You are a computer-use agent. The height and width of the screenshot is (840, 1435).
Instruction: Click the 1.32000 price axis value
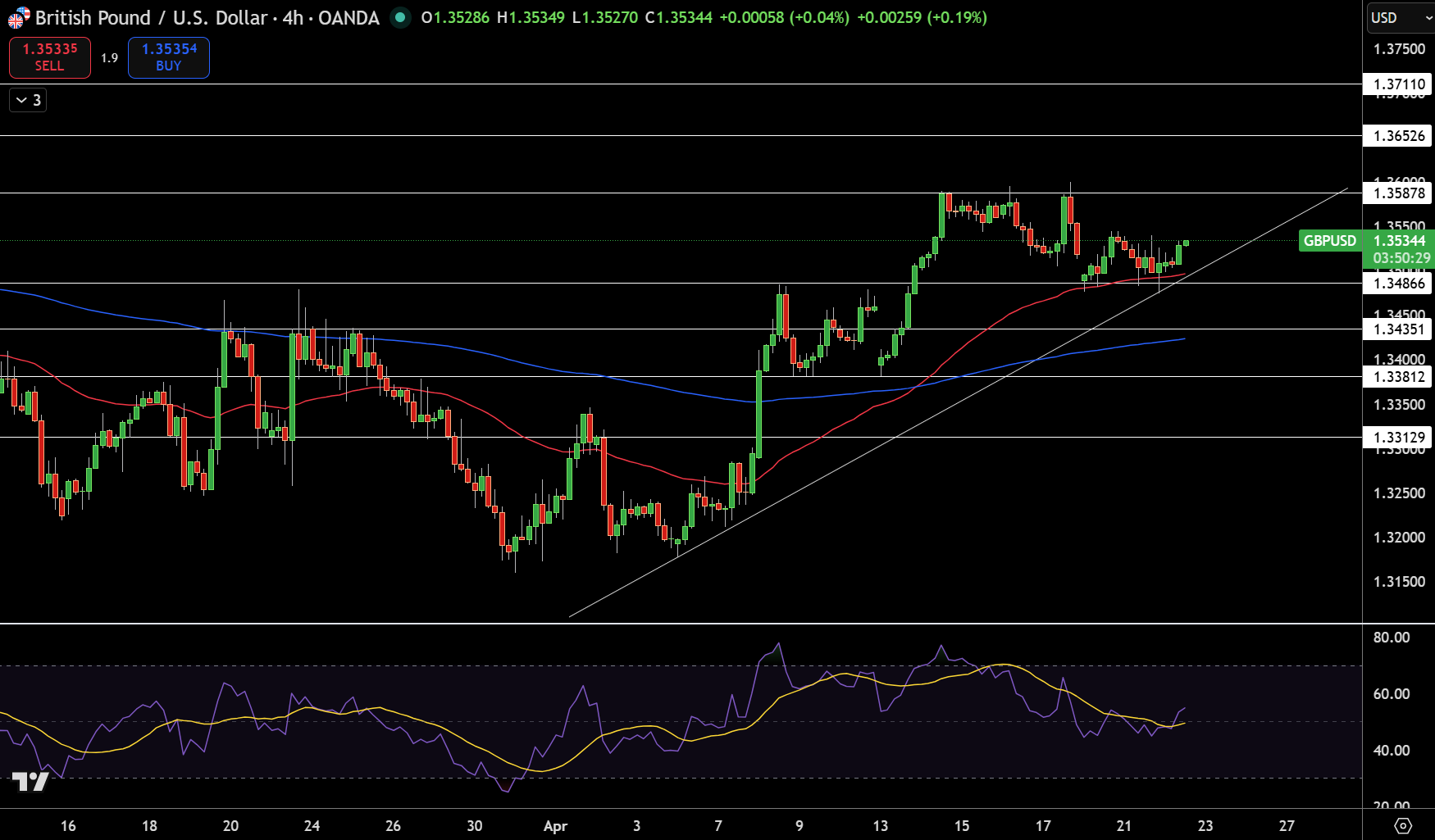pyautogui.click(x=1399, y=538)
